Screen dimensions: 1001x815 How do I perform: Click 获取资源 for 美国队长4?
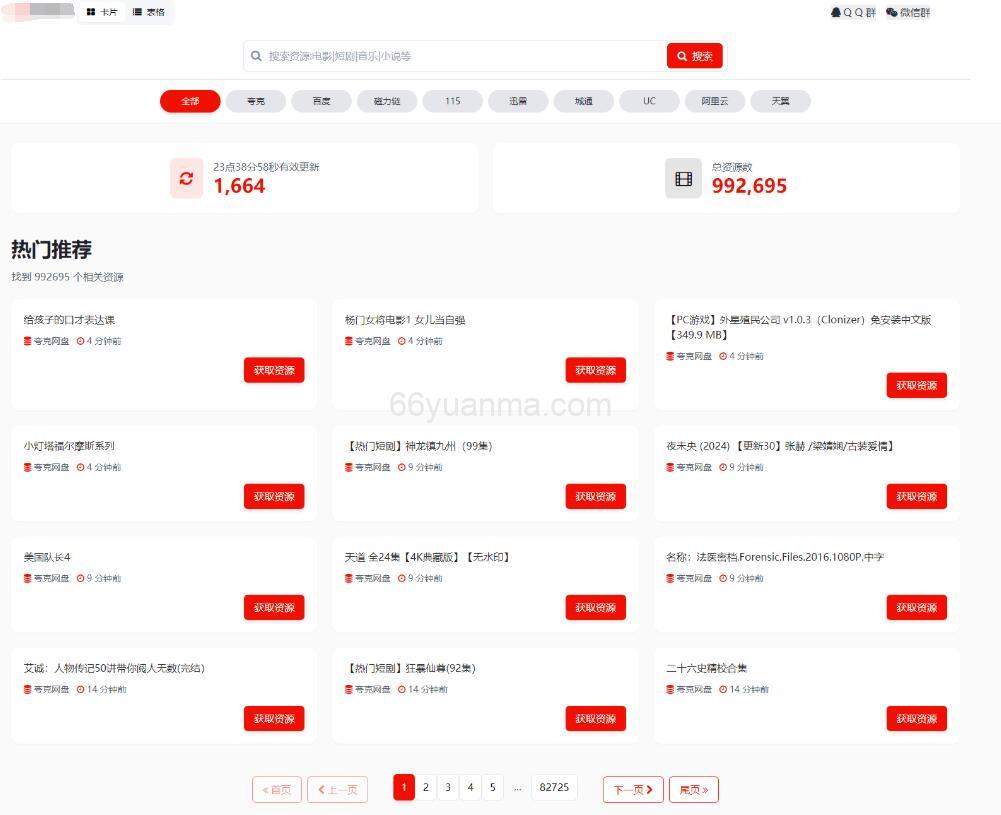click(274, 607)
